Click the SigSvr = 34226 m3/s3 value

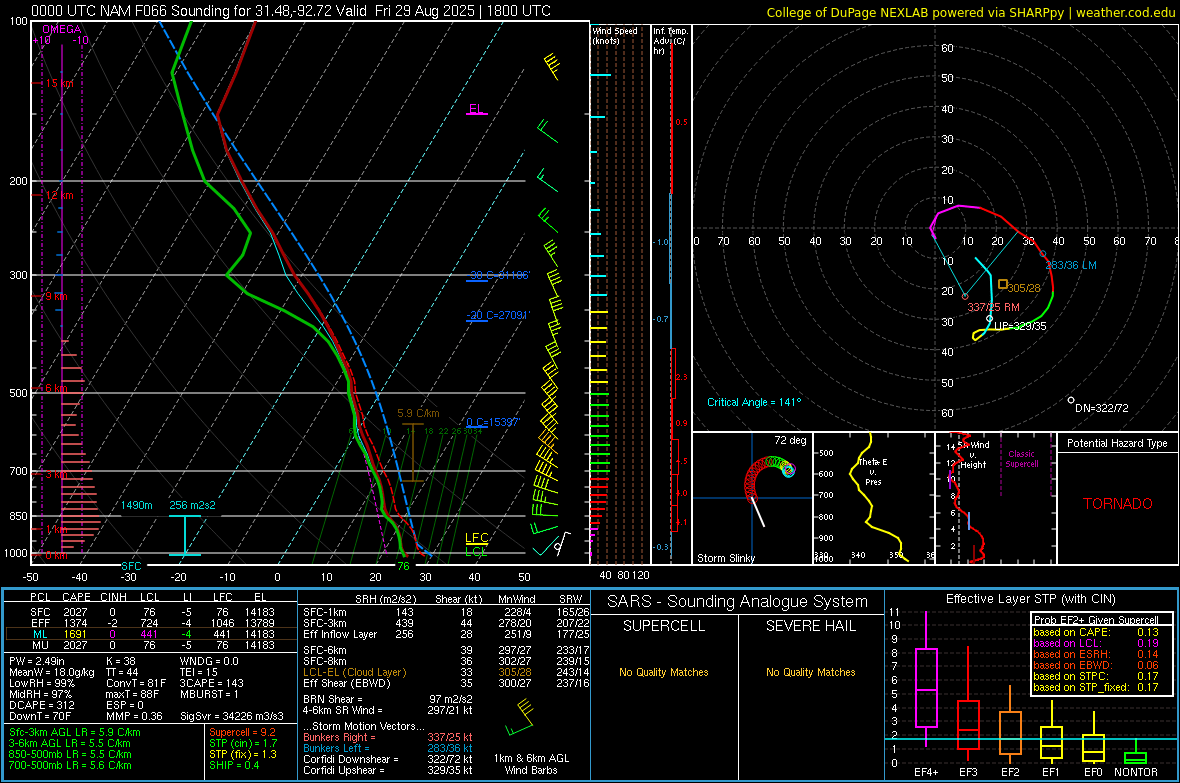(232, 716)
